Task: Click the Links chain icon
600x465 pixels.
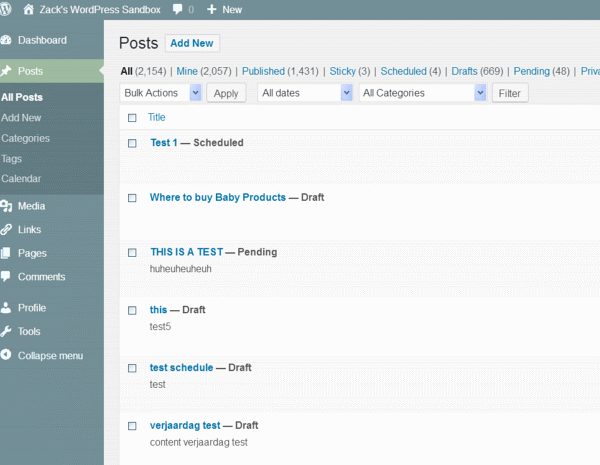Action: 8,230
